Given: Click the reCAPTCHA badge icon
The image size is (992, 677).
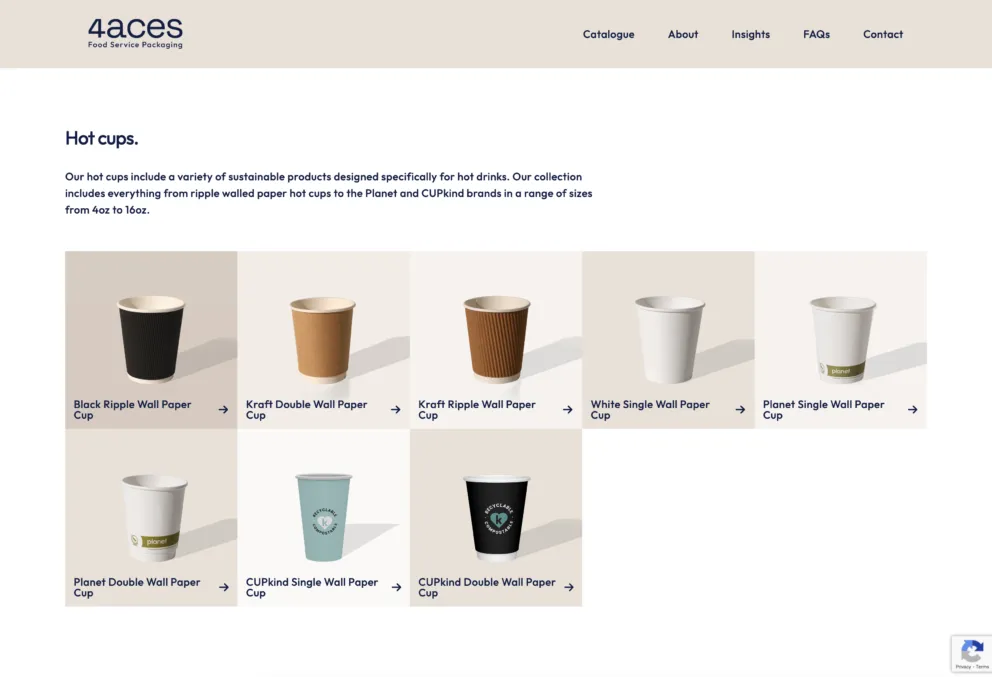Looking at the screenshot, I should [x=972, y=651].
